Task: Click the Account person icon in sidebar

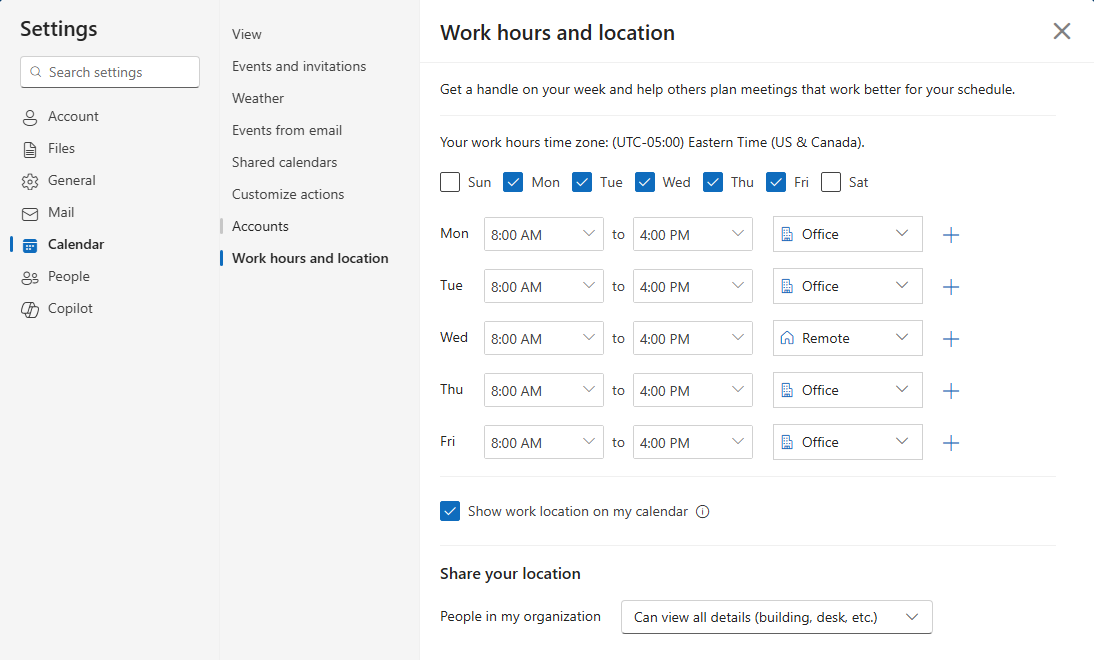Action: 30,117
